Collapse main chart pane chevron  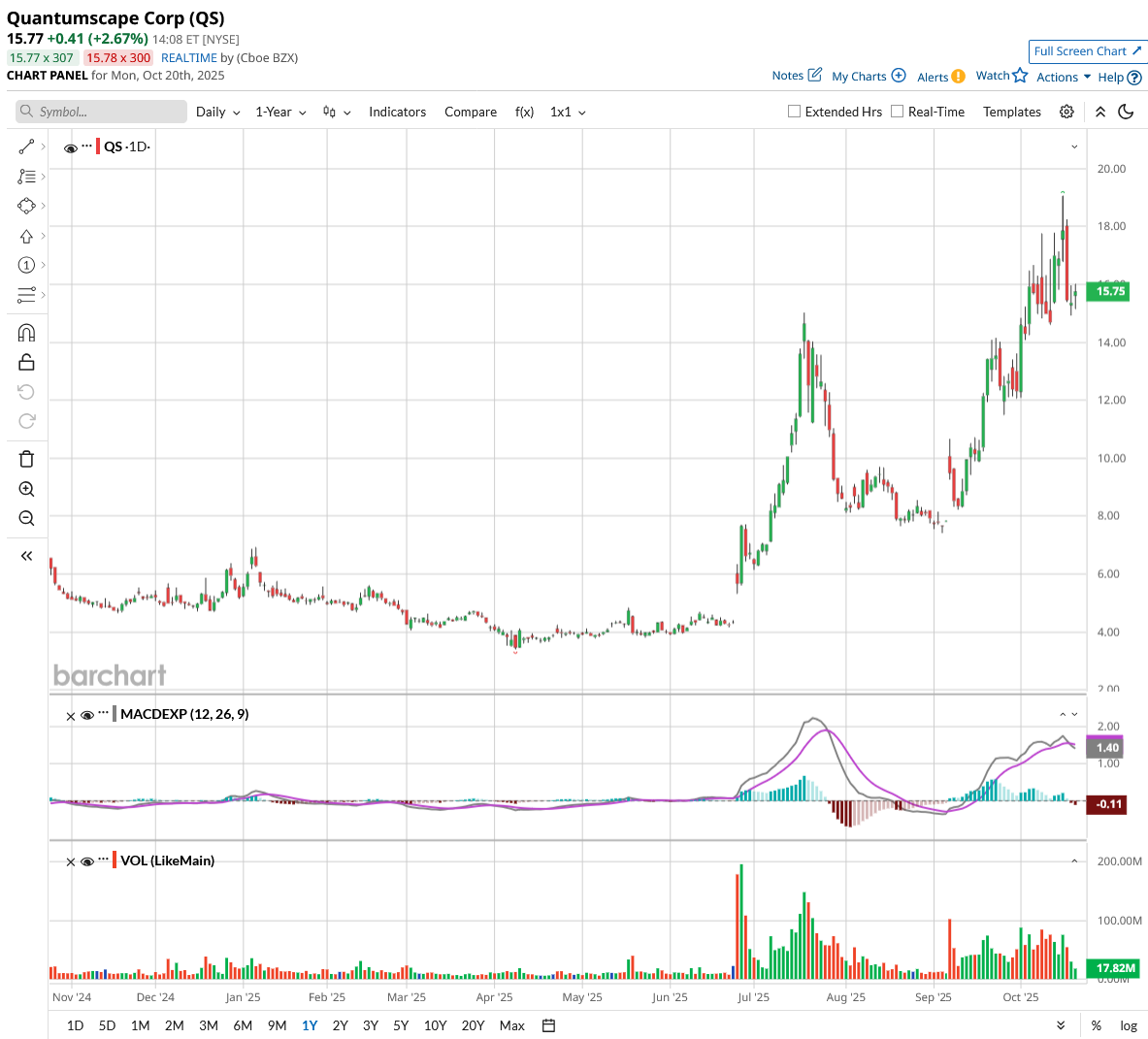tap(1074, 147)
